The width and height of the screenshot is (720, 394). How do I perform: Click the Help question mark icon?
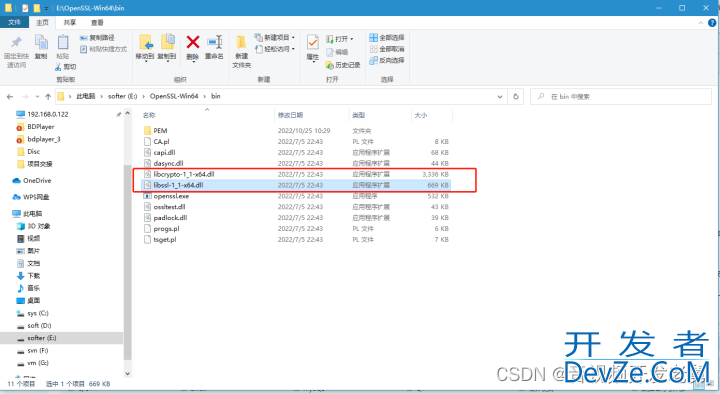[713, 23]
